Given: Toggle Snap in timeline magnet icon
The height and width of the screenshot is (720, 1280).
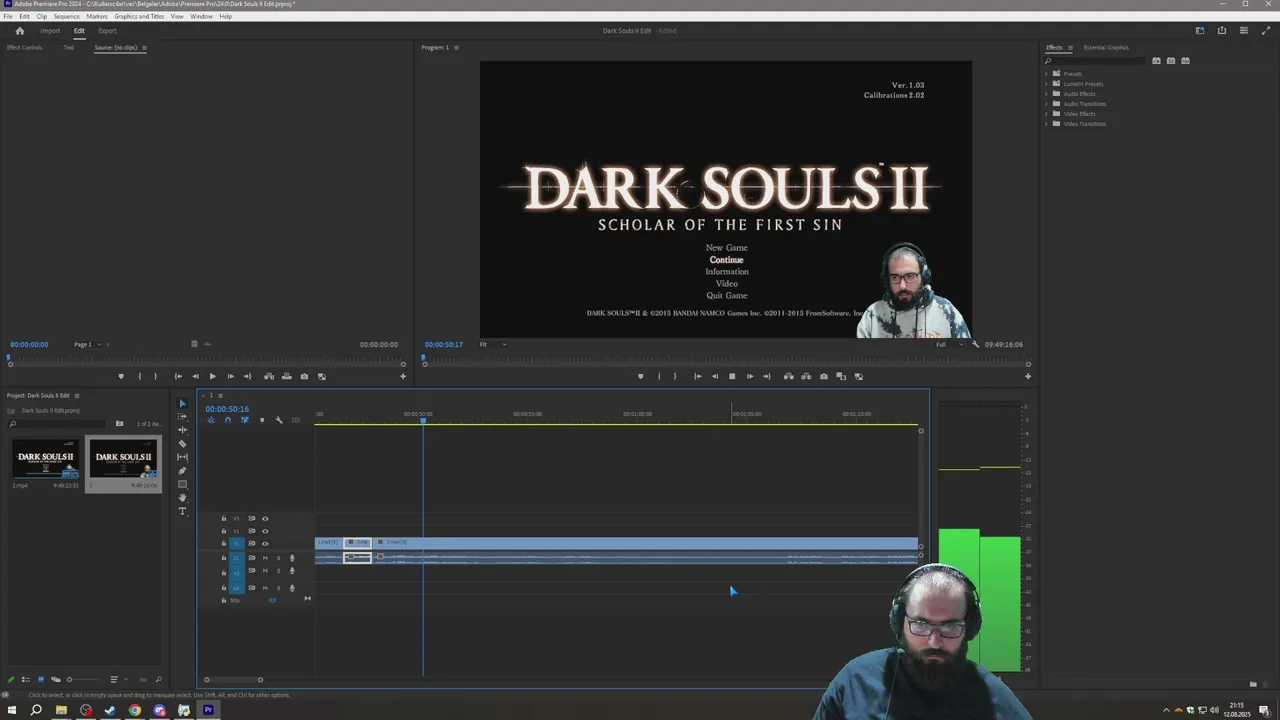Looking at the screenshot, I should point(228,420).
